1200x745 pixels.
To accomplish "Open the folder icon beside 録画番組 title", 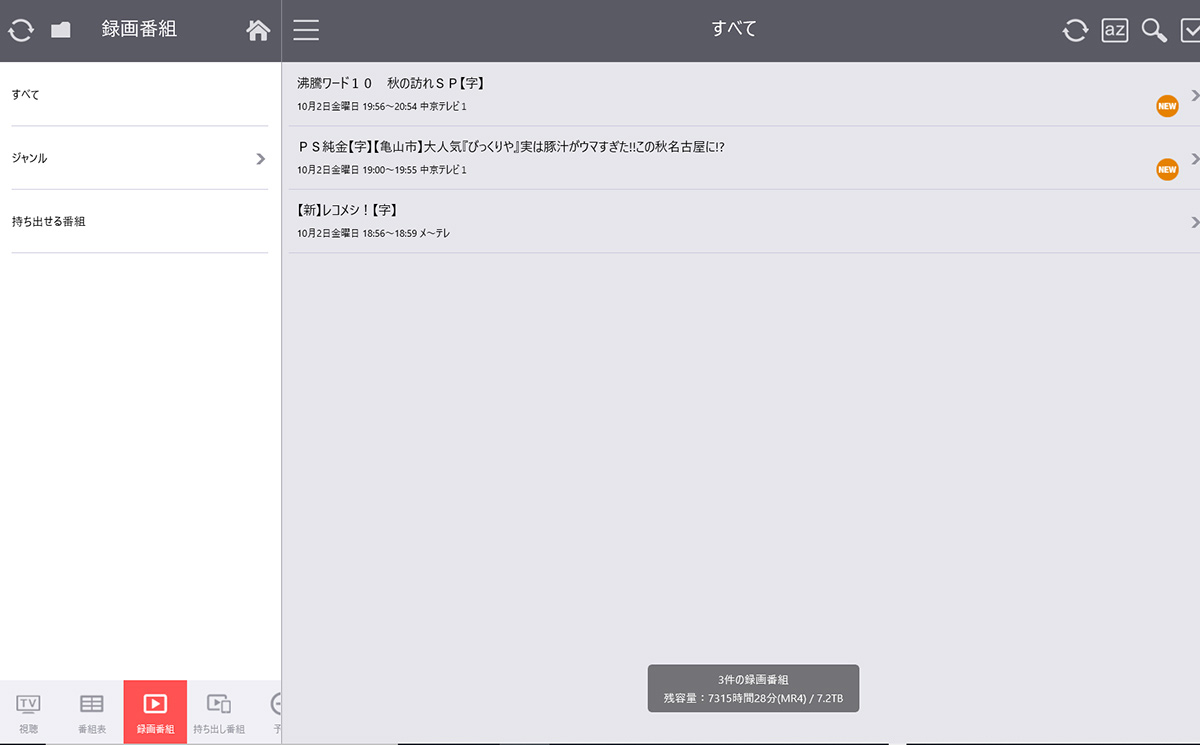I will coord(61,30).
